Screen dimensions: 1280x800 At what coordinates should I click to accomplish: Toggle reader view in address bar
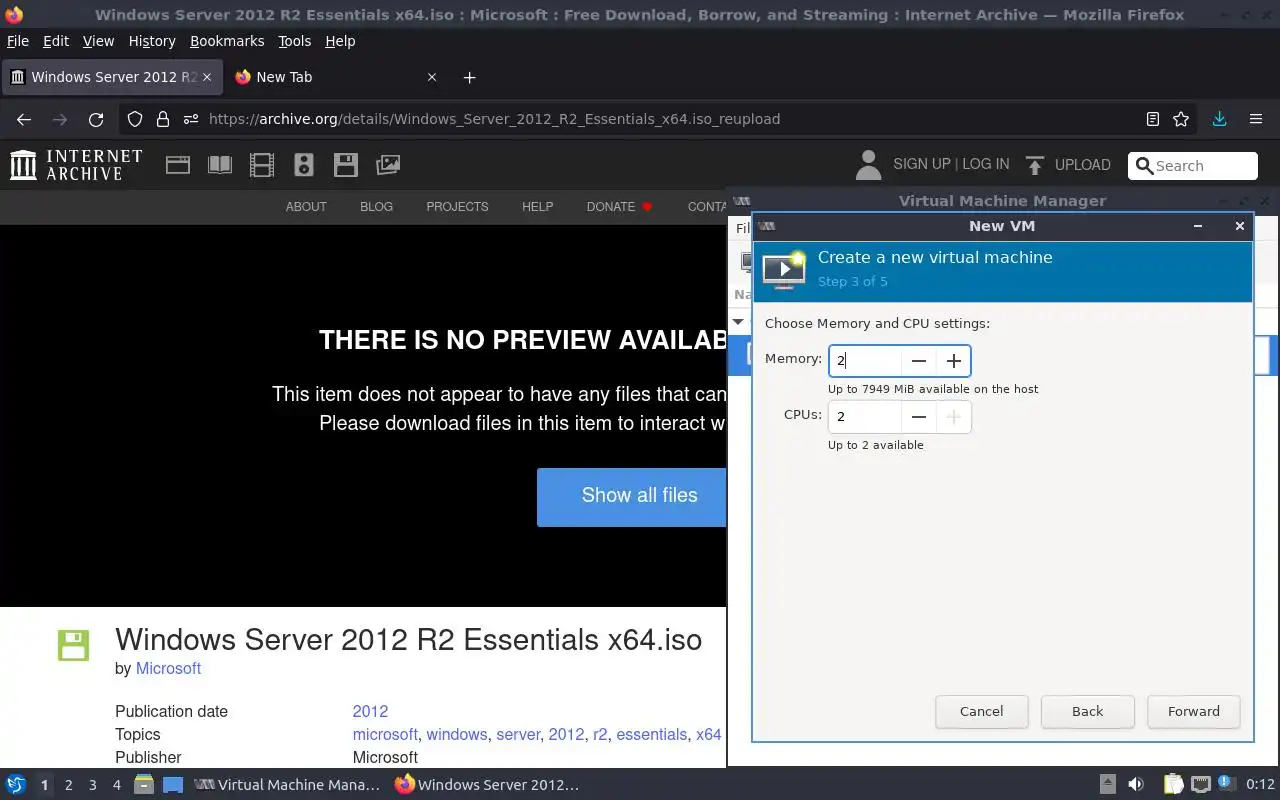coord(1153,119)
